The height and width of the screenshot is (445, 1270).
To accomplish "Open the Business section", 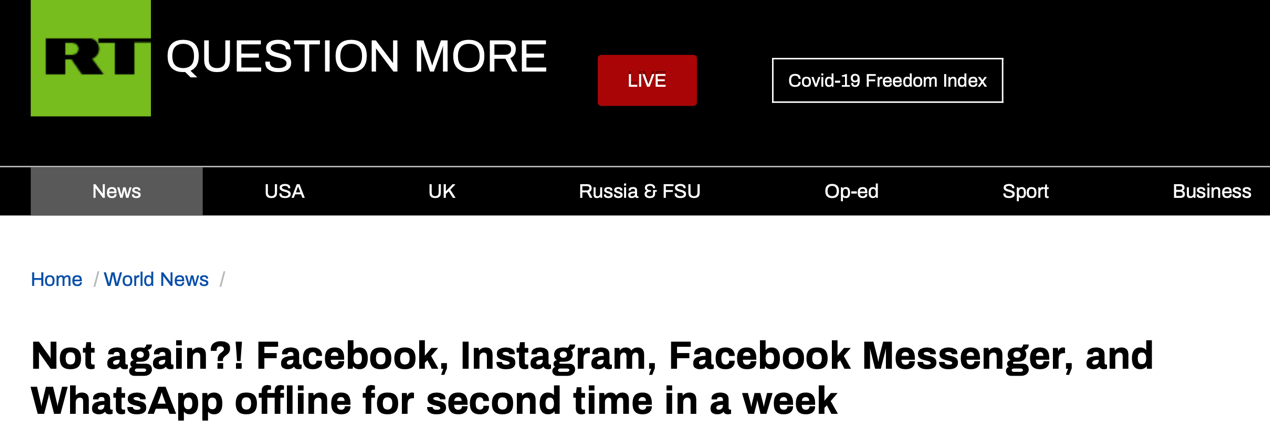I will (x=1212, y=191).
